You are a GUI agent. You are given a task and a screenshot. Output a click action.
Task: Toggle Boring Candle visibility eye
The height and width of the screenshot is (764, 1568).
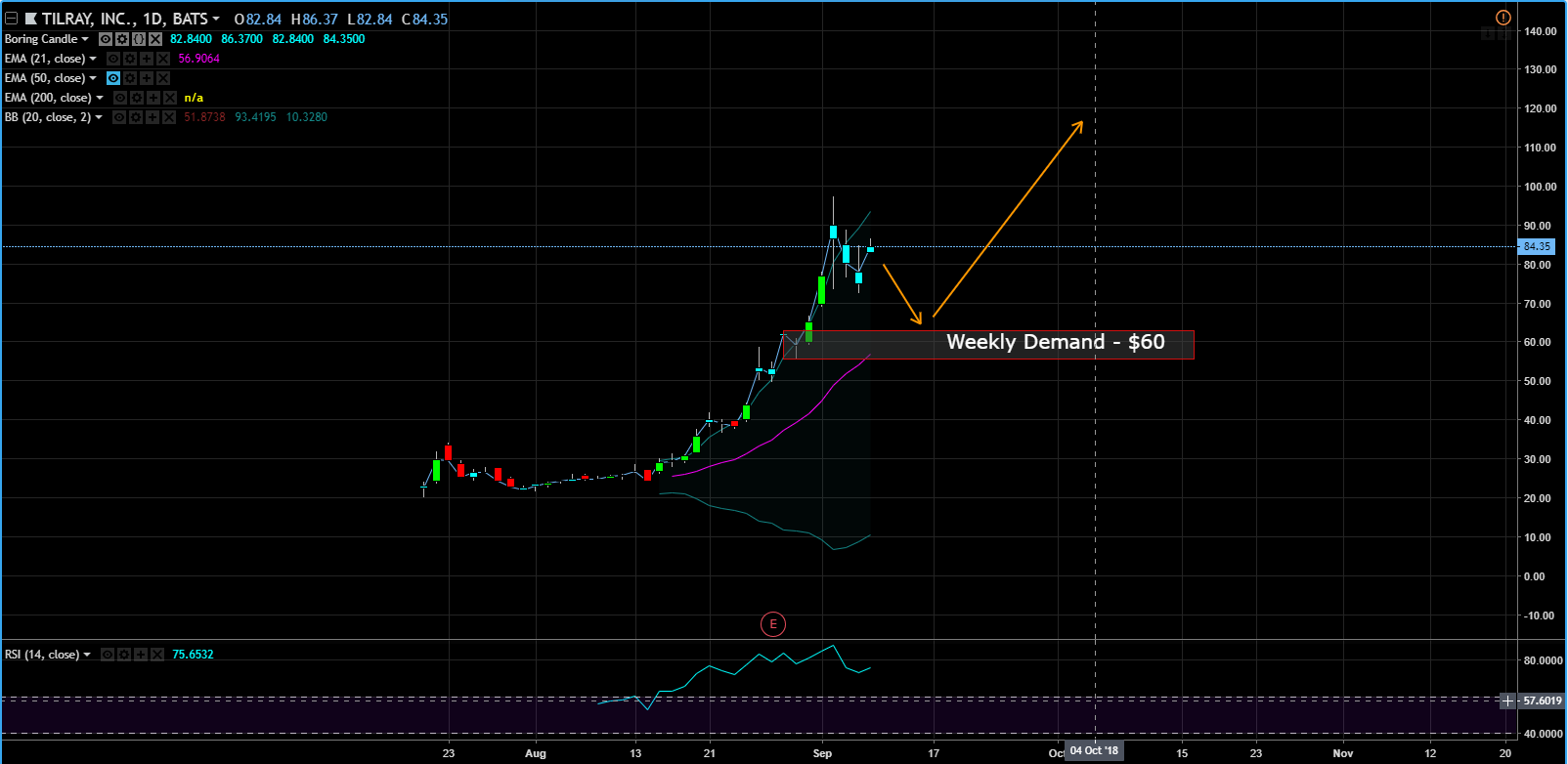[106, 39]
